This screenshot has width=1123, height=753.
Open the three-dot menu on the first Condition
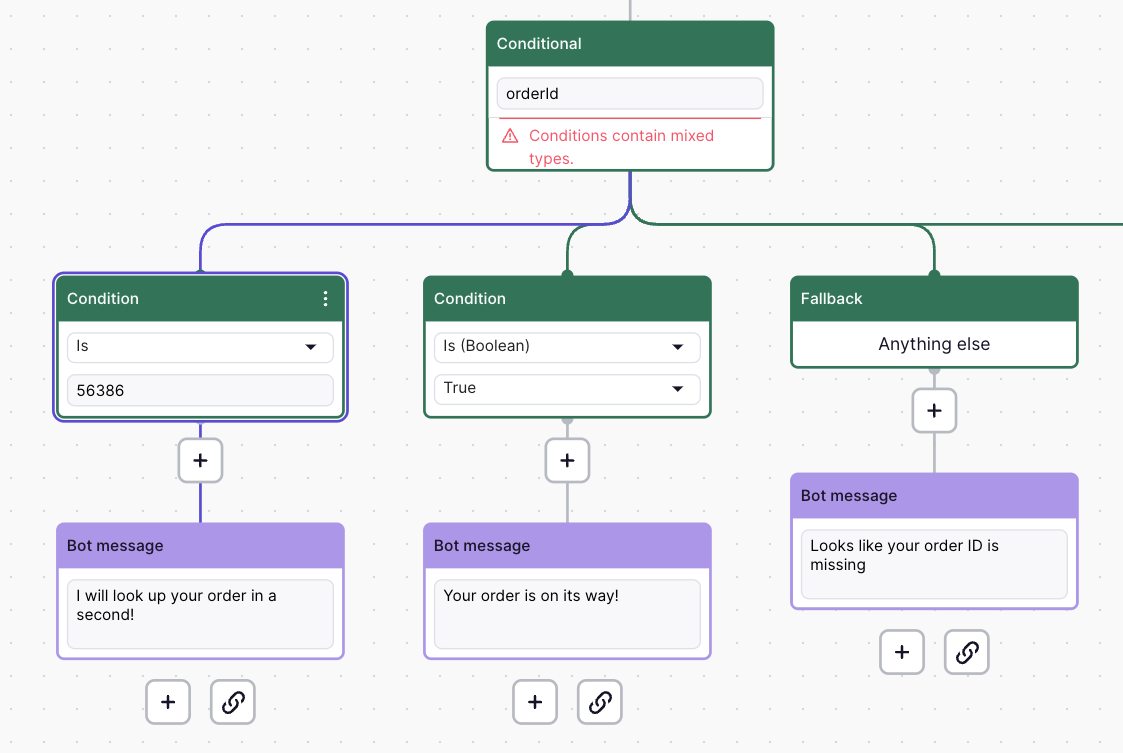pos(325,299)
